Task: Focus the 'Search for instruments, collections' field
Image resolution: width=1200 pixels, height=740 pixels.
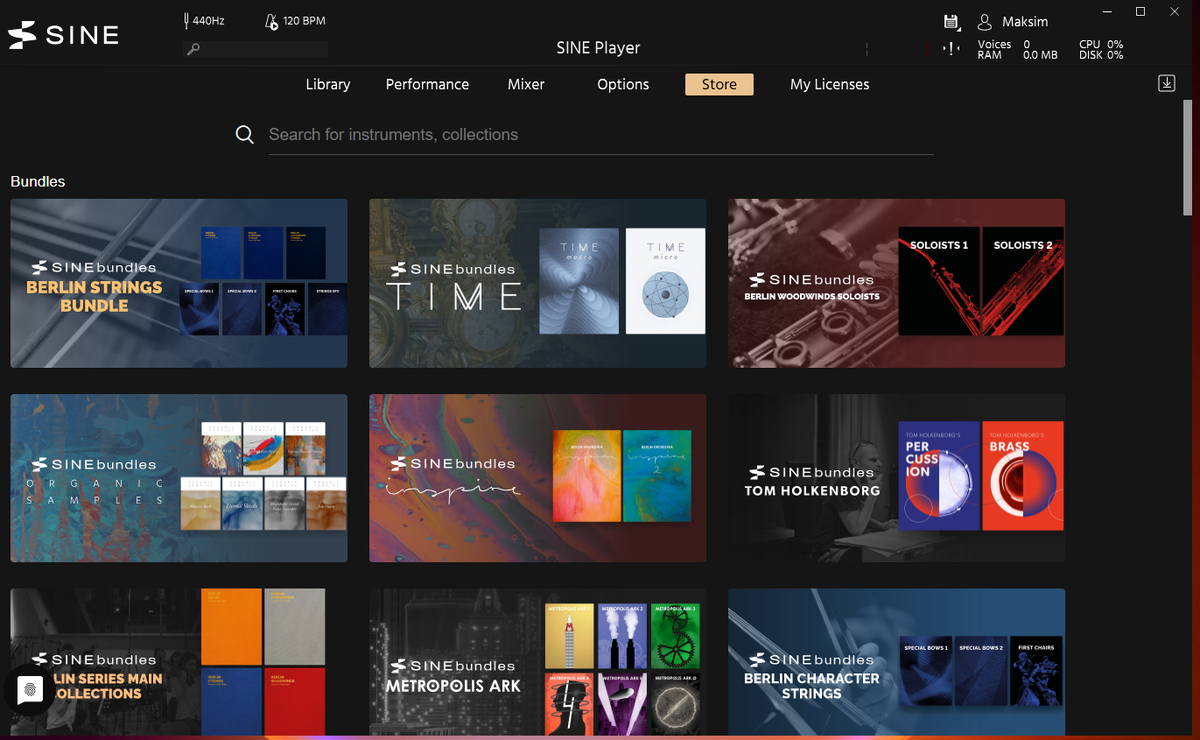Action: click(600, 134)
